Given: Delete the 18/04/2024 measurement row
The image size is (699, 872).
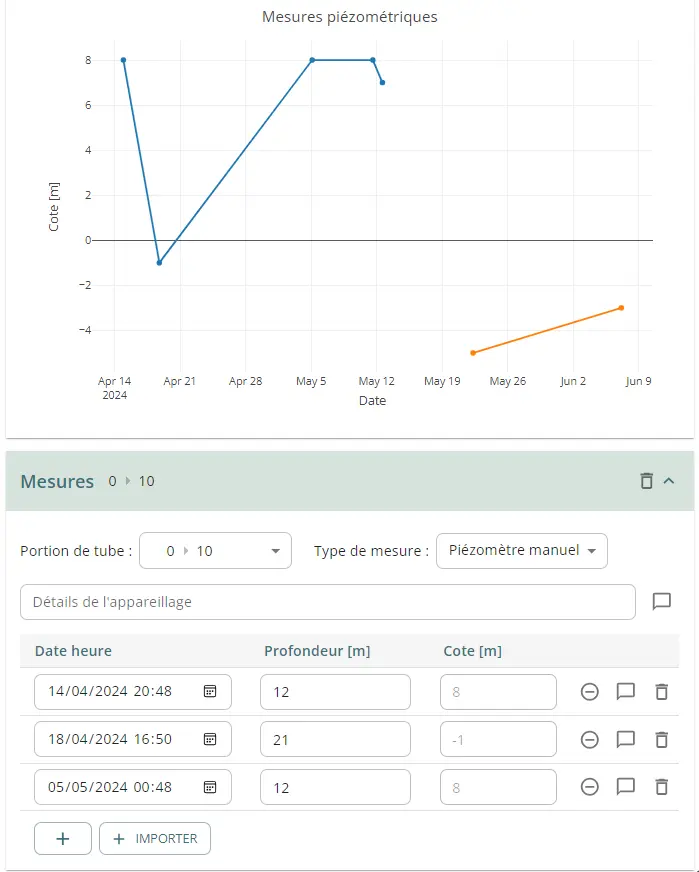Looking at the screenshot, I should click(661, 739).
